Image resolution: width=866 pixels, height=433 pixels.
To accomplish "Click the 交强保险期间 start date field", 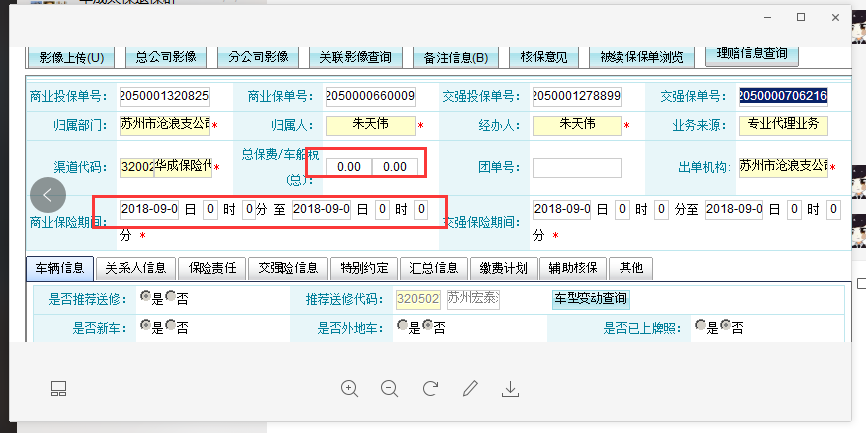I will 562,209.
